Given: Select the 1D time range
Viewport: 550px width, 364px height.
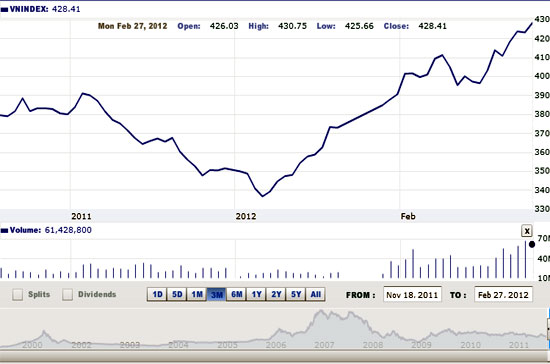Looking at the screenshot, I should pyautogui.click(x=157, y=294).
